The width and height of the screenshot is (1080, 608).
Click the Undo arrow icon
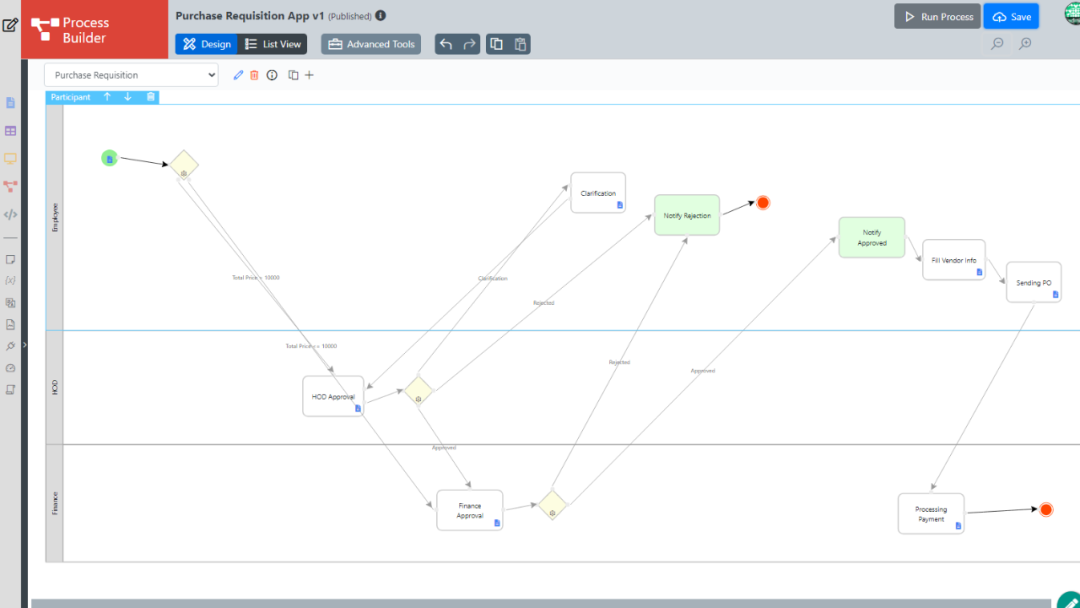pos(446,44)
